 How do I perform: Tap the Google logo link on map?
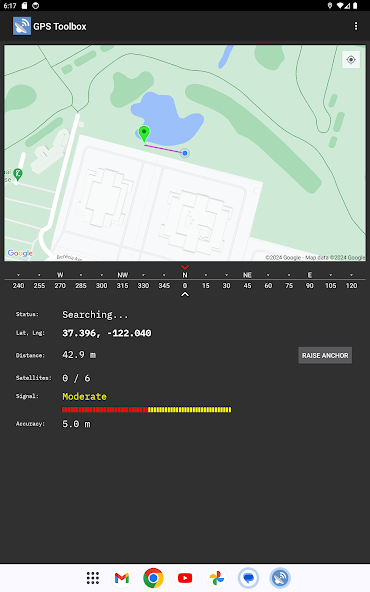pos(20,253)
